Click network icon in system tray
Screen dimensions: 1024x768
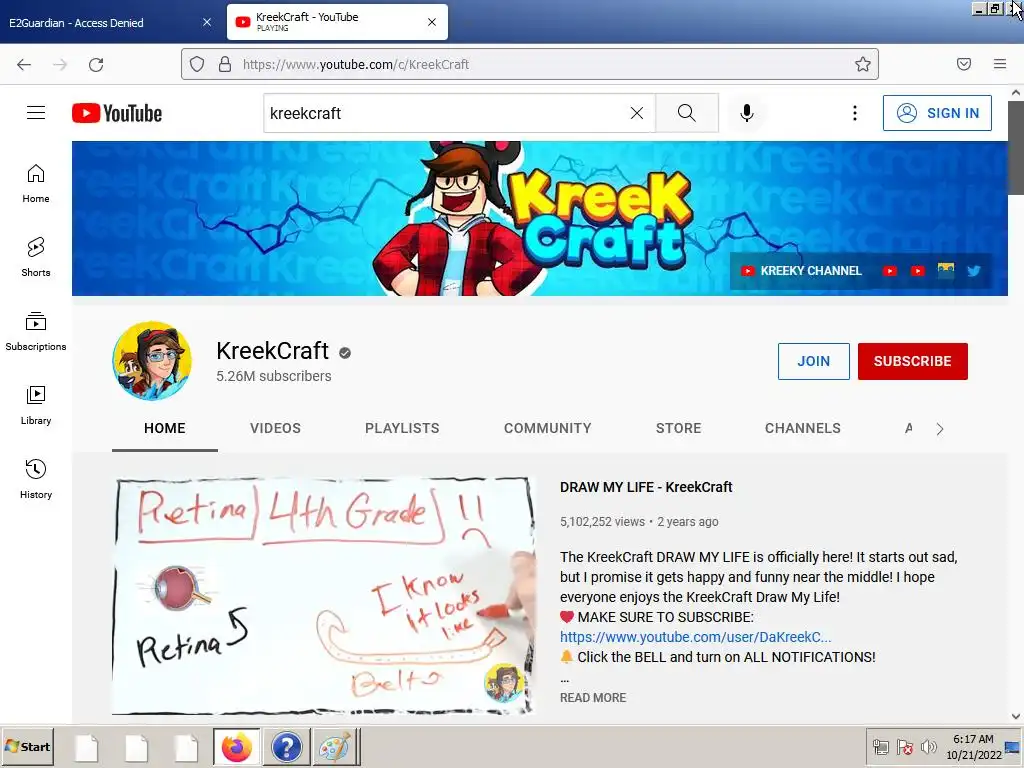(881, 746)
